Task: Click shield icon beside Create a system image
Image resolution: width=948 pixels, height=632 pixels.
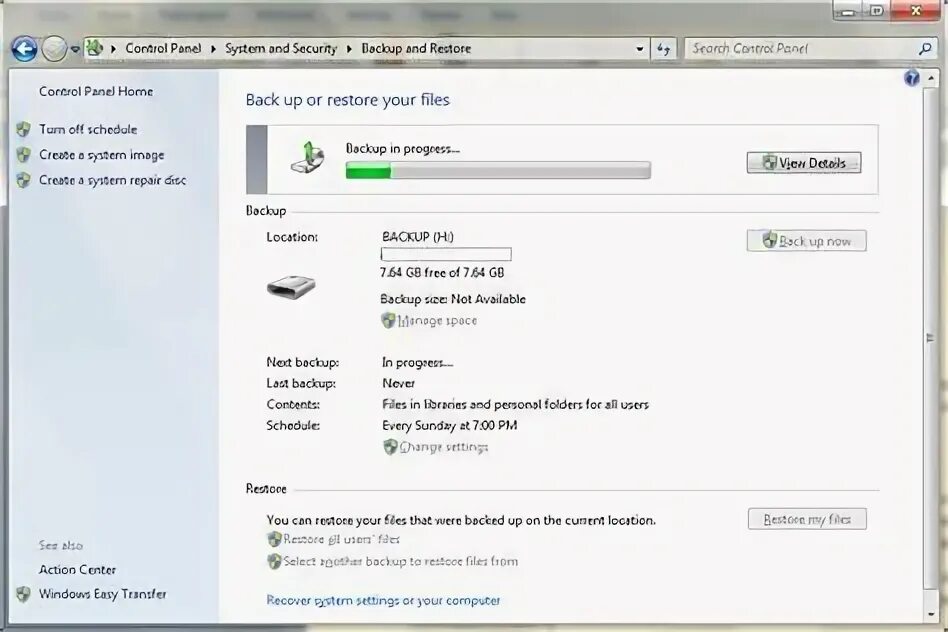Action: pyautogui.click(x=24, y=155)
